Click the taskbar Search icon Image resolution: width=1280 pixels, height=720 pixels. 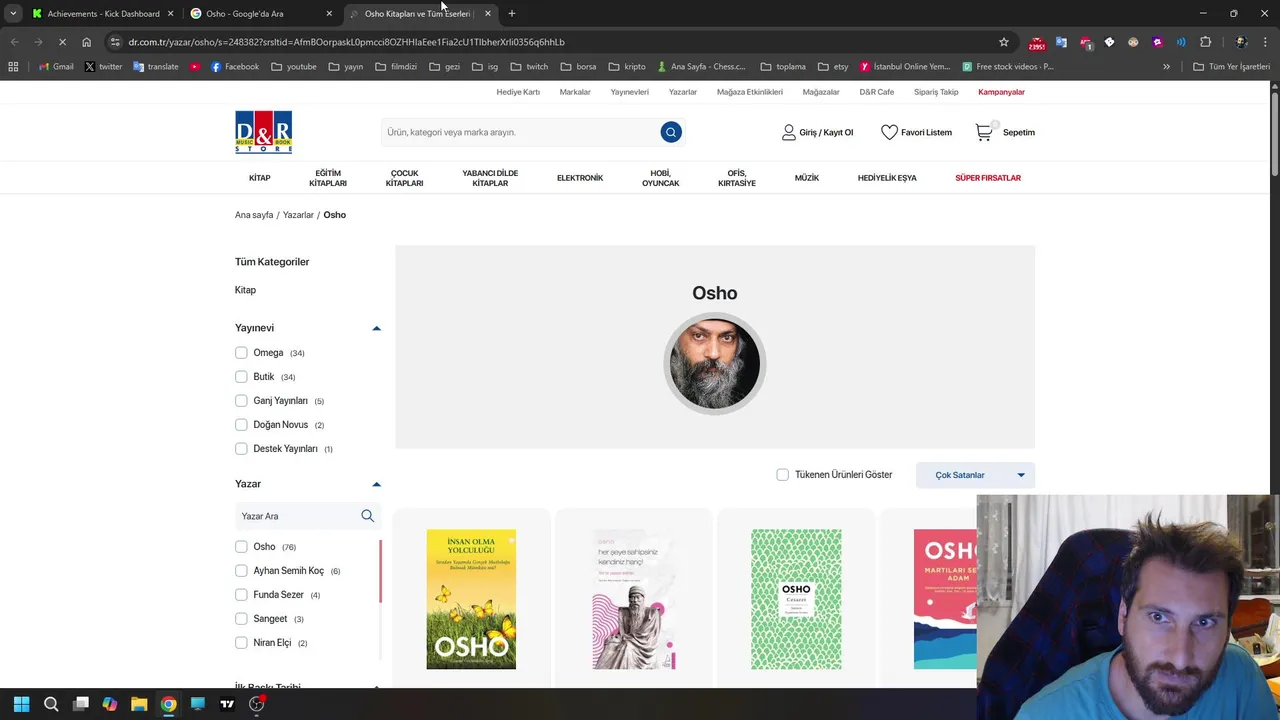[51, 704]
